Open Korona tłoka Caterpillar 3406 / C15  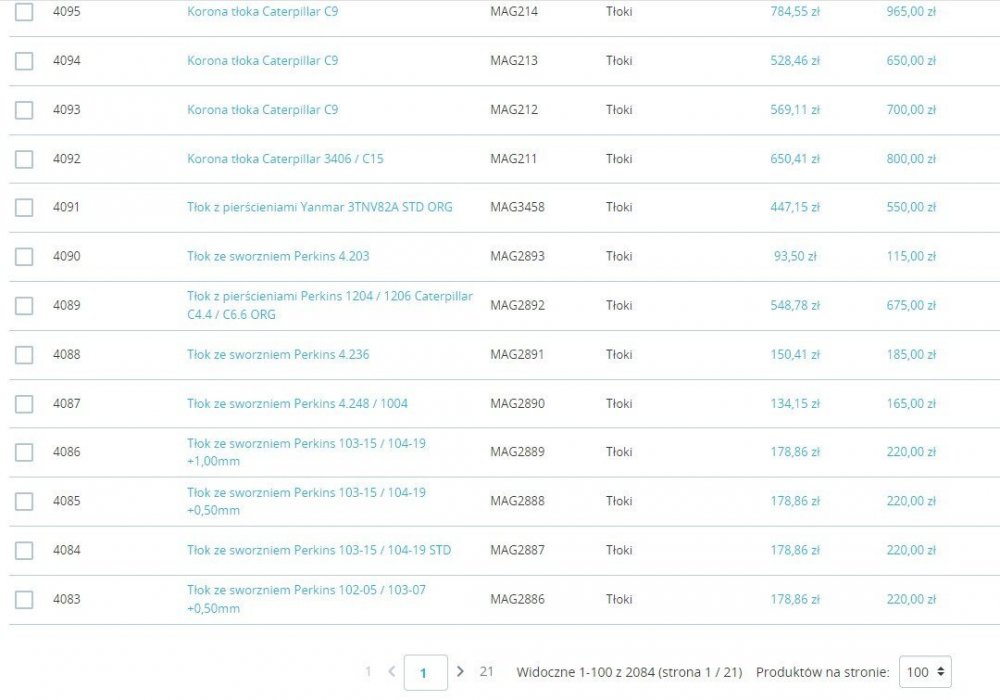point(285,159)
